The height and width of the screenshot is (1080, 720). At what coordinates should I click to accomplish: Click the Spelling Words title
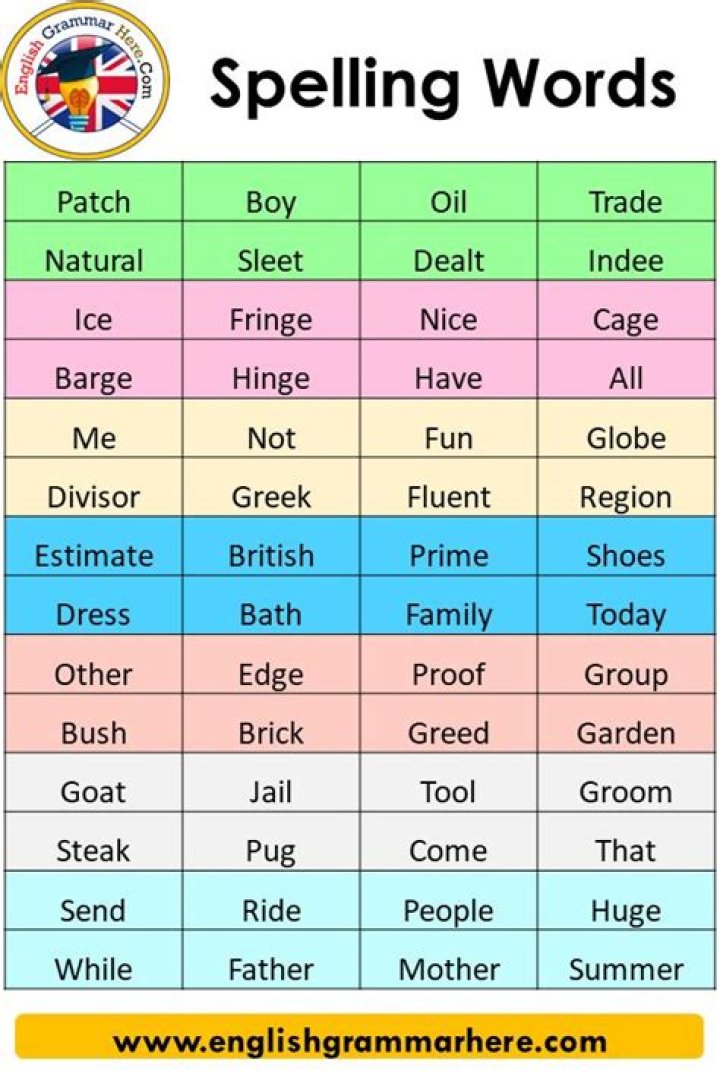(442, 84)
